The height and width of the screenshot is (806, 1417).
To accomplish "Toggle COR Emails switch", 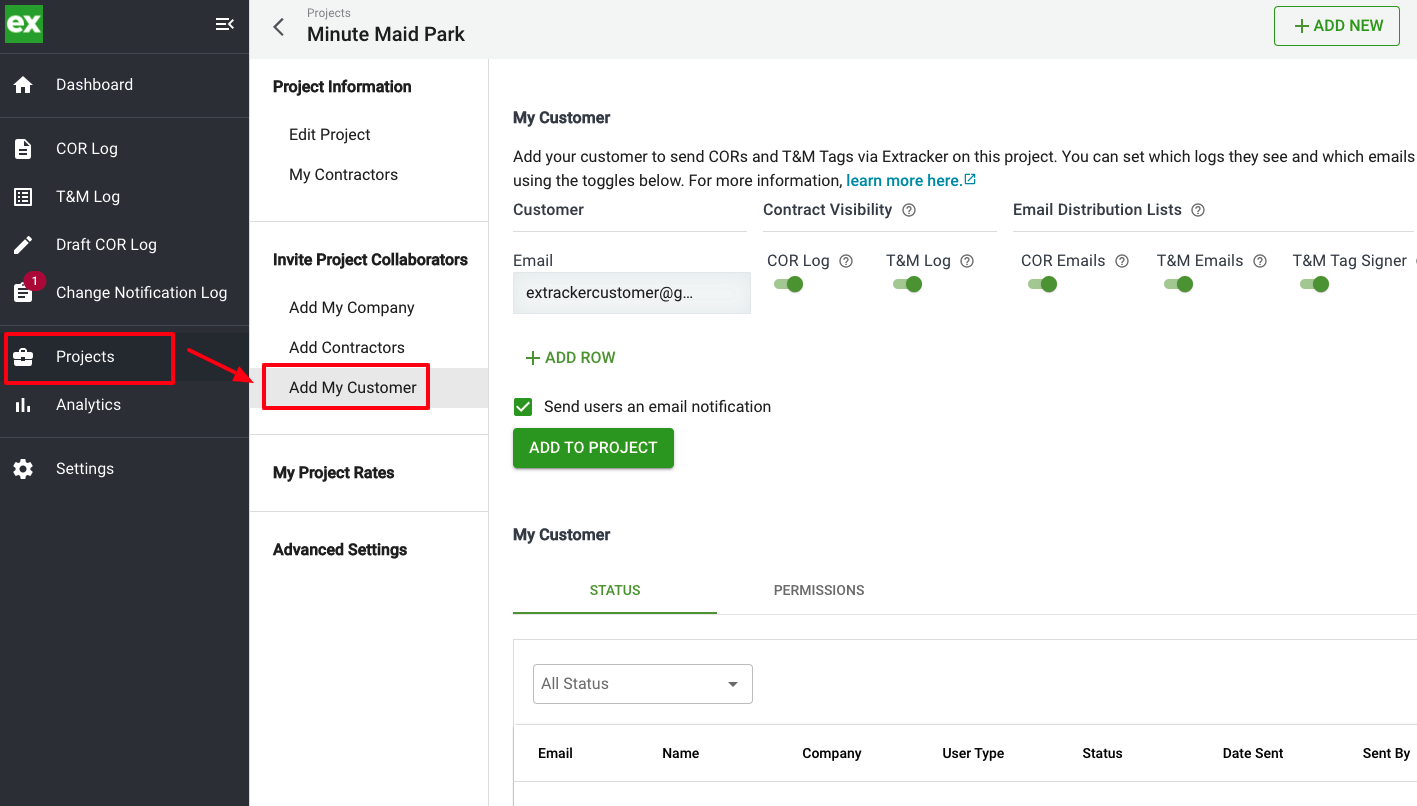I will tap(1043, 284).
